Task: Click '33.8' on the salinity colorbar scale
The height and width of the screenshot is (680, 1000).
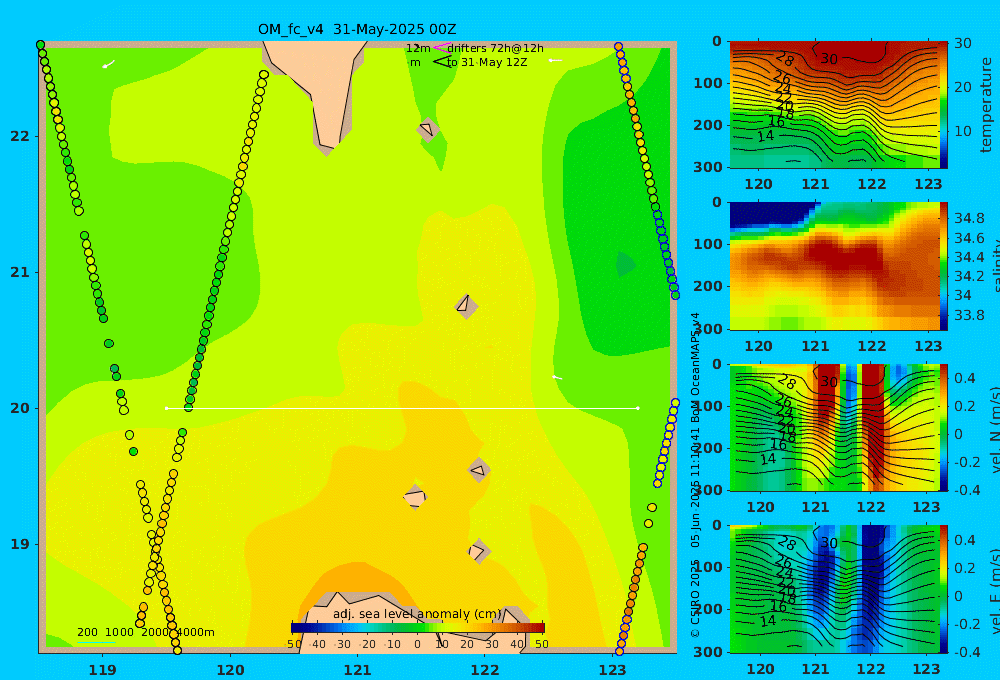Action: pyautogui.click(x=969, y=314)
